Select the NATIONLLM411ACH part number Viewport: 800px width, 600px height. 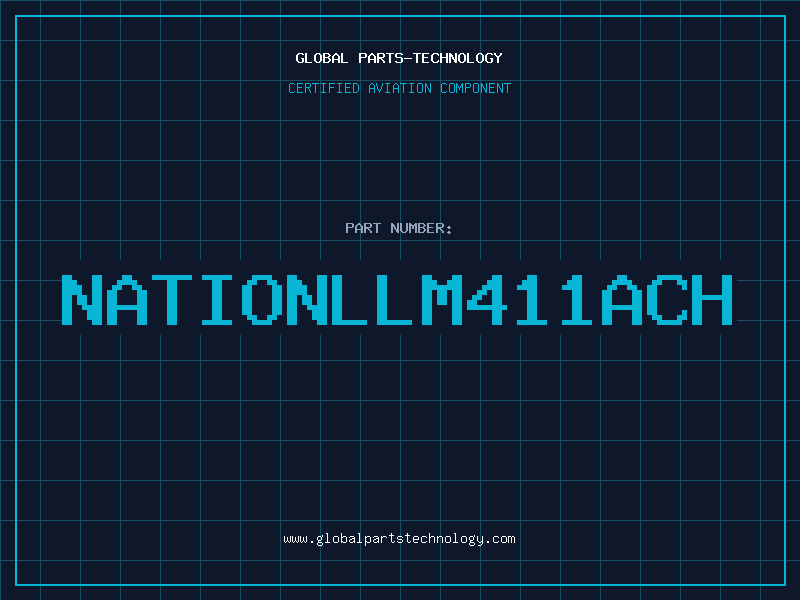click(397, 300)
